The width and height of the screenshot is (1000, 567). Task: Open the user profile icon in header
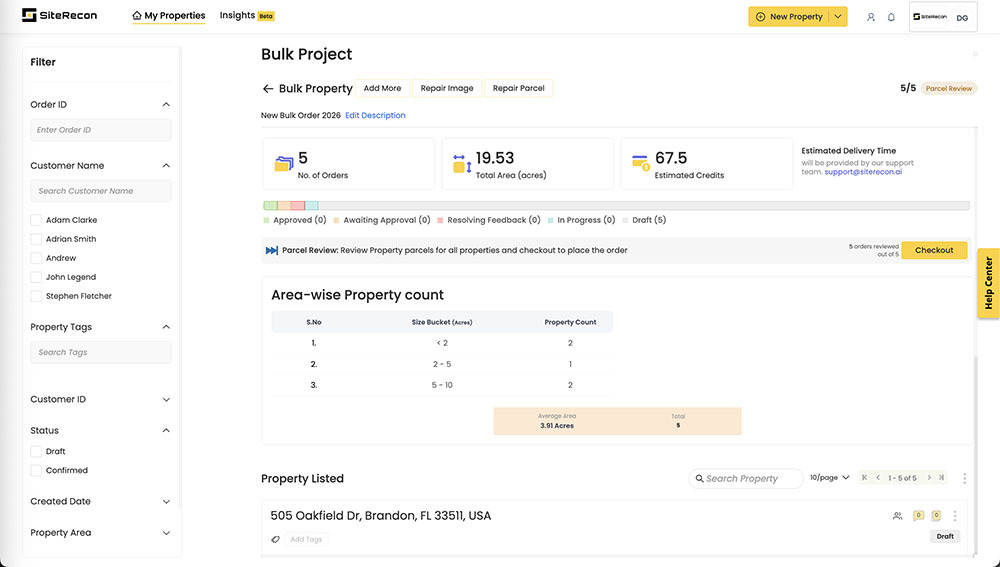click(871, 17)
